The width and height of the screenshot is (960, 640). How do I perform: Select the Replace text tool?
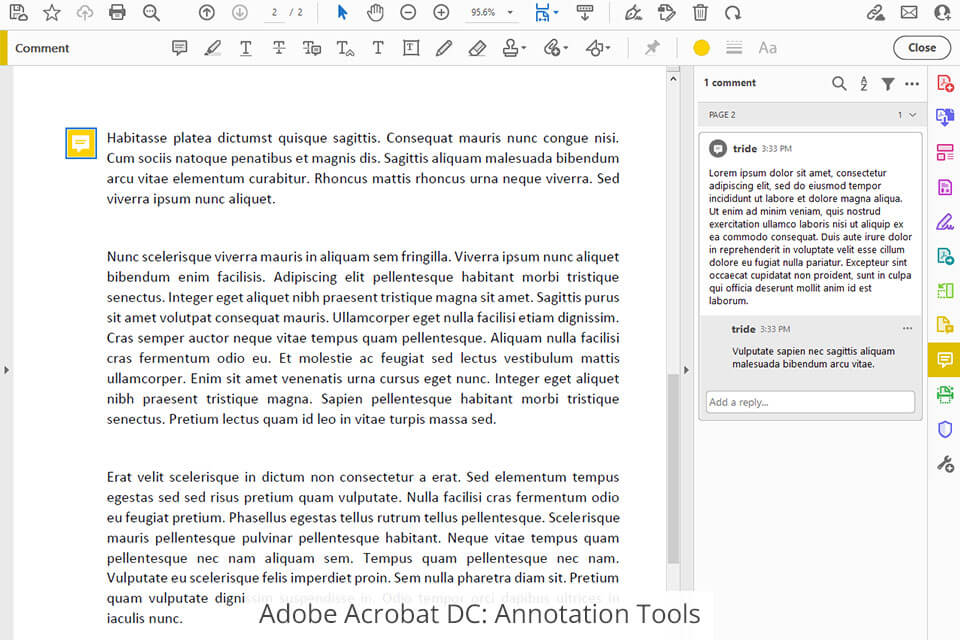[312, 48]
